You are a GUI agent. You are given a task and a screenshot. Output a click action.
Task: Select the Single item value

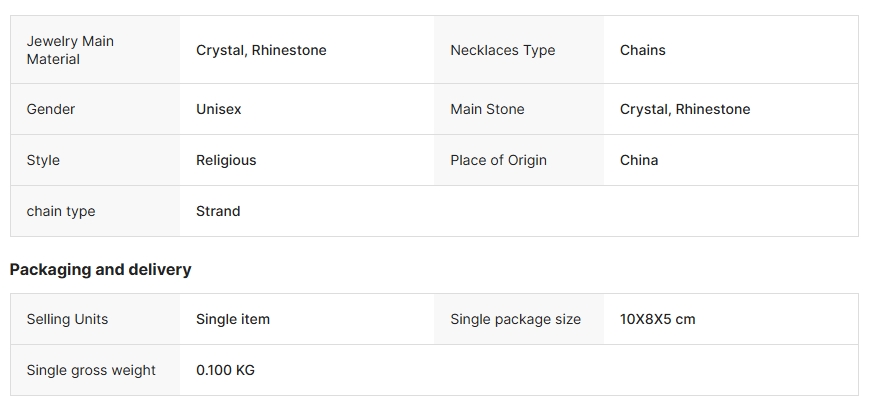[x=233, y=319]
